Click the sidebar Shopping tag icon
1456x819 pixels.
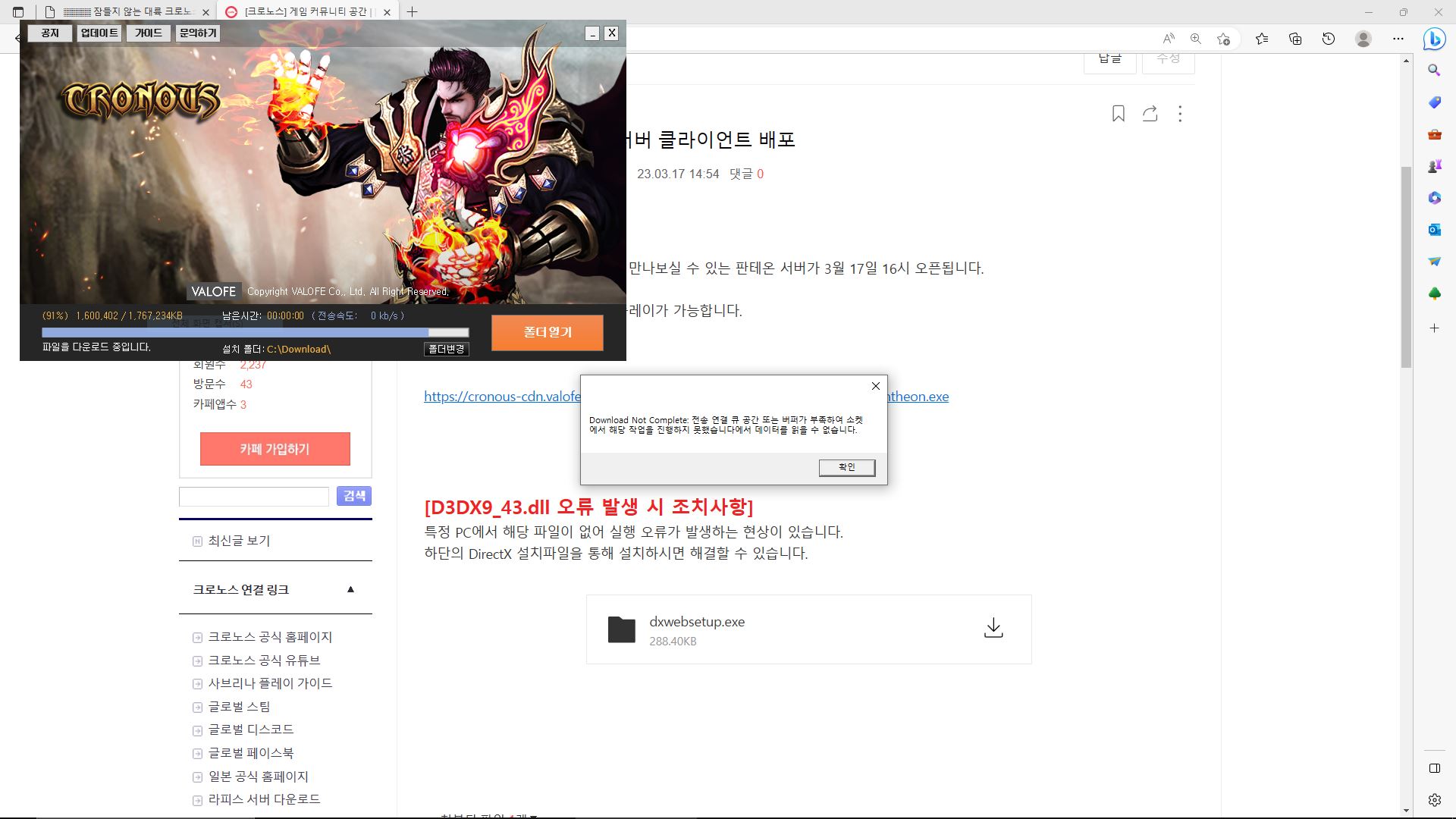1434,102
